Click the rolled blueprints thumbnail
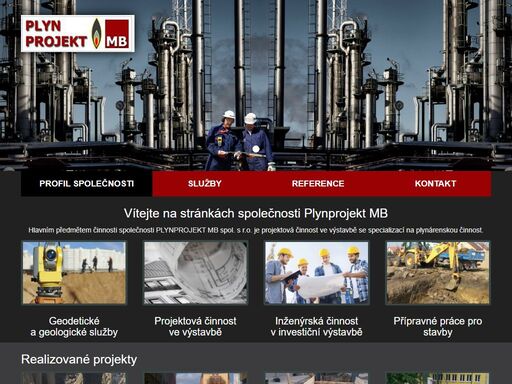 pyautogui.click(x=196, y=273)
